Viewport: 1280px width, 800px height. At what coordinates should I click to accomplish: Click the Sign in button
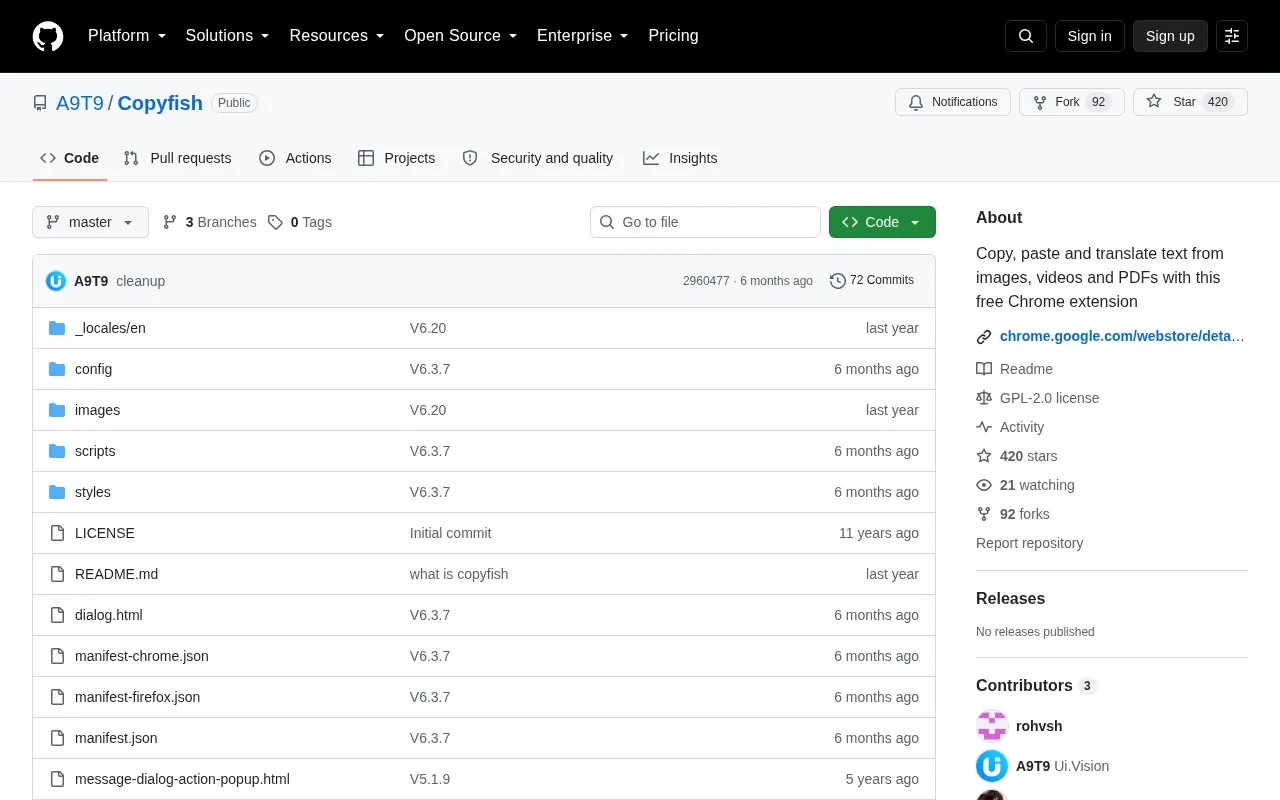1089,36
